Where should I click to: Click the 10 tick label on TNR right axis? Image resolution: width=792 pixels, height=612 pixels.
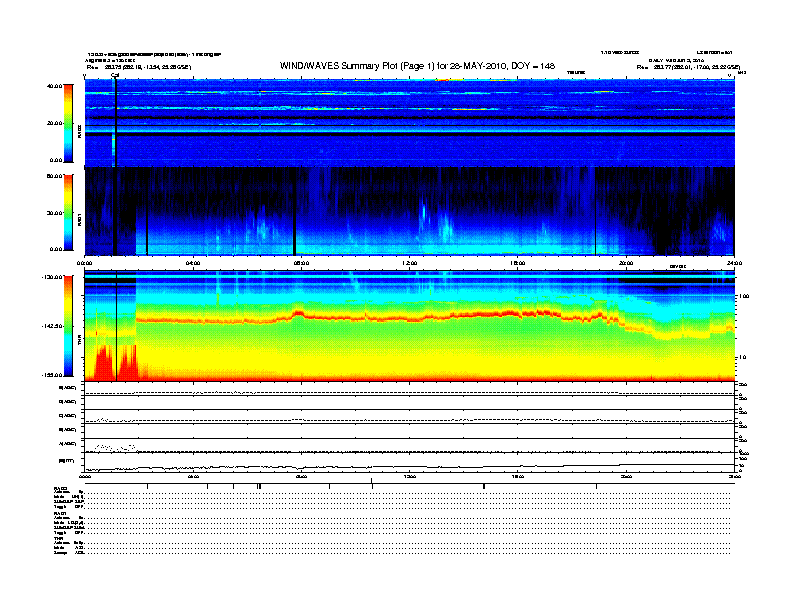(x=745, y=358)
